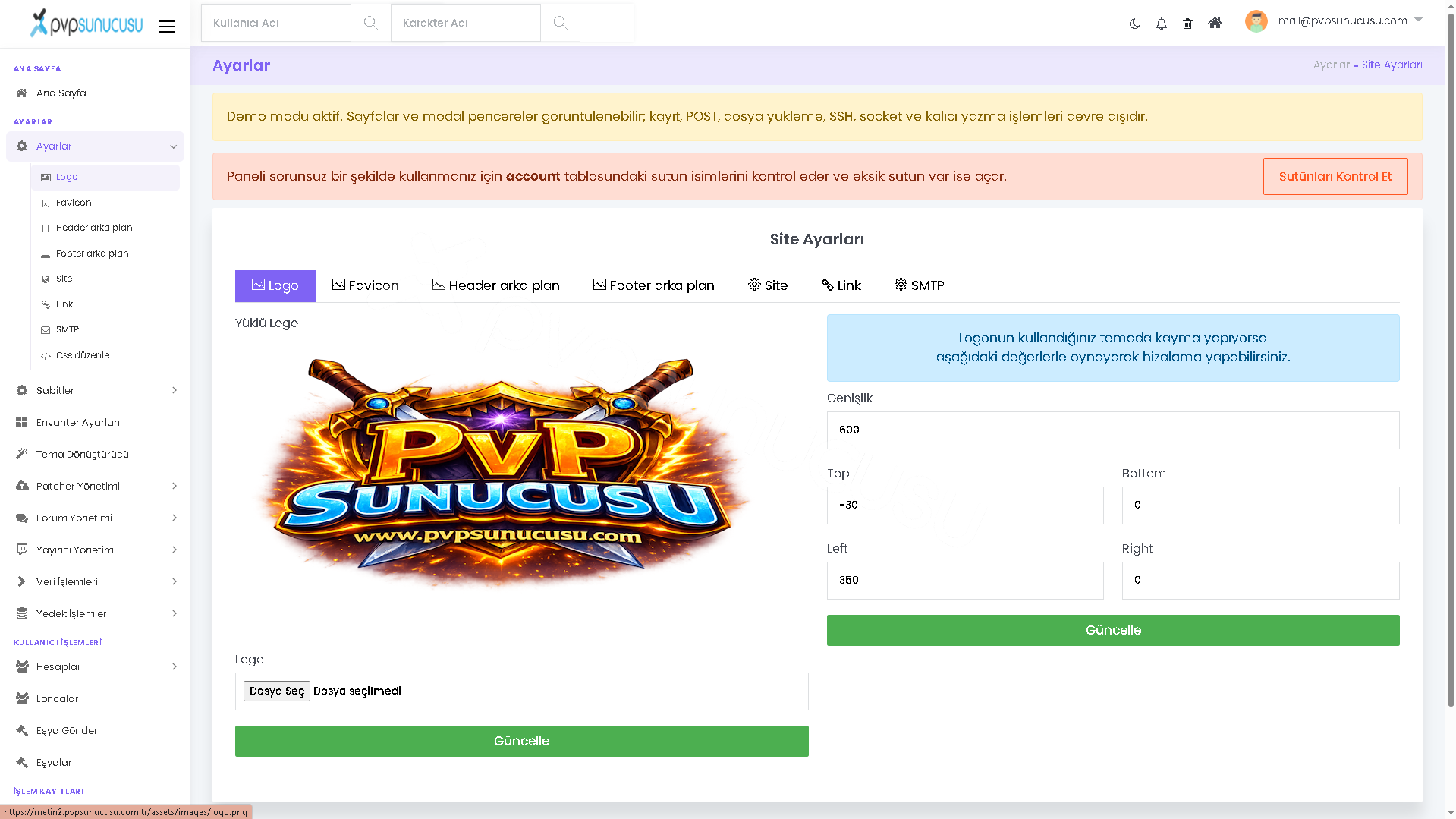Switch to the Site tab
Screen dimensions: 1456x819
768,285
